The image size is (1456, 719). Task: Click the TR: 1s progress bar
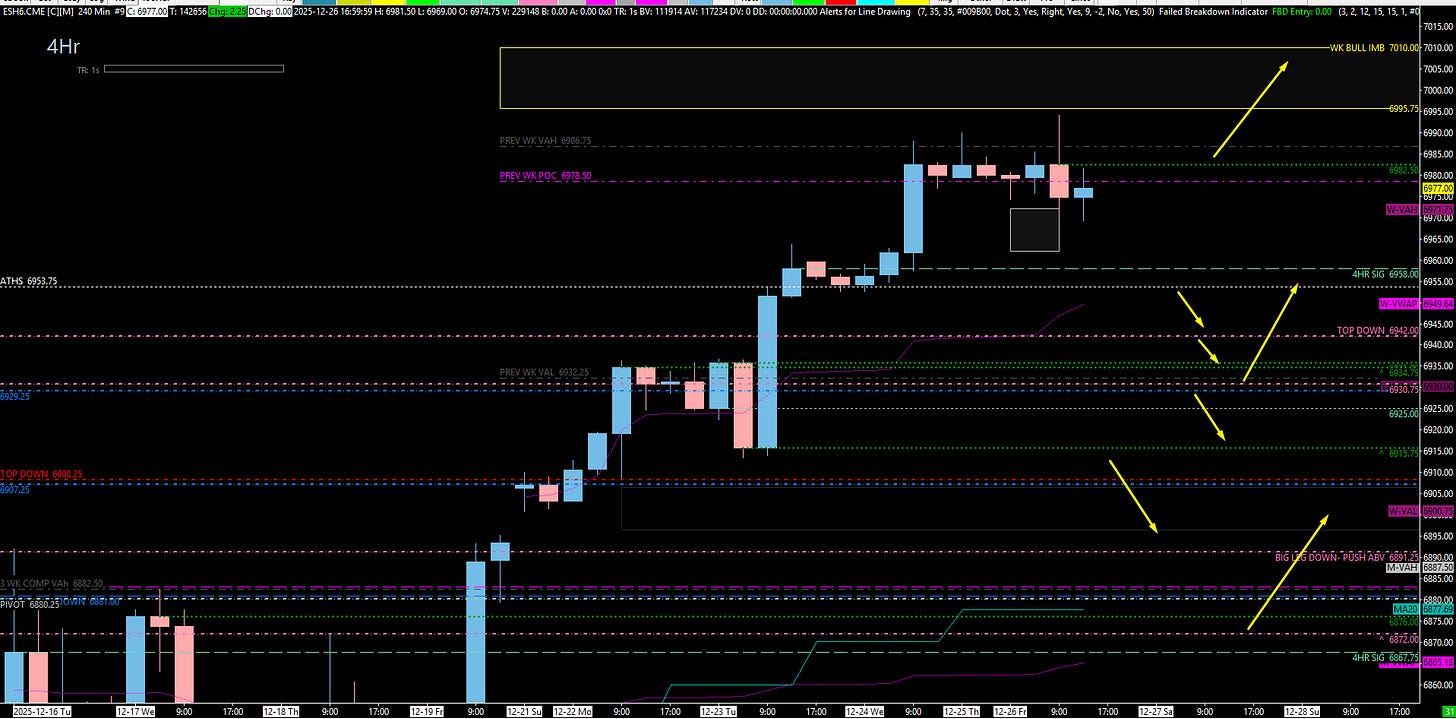[x=193, y=69]
